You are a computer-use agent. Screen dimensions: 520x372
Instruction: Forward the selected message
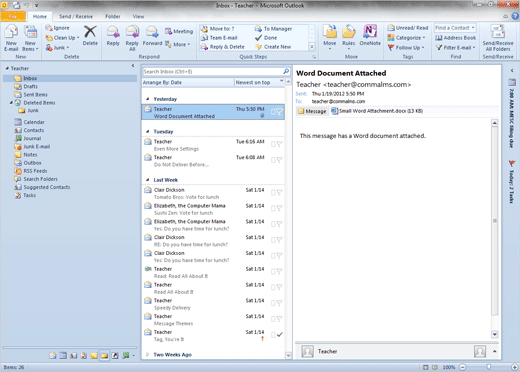coord(152,36)
